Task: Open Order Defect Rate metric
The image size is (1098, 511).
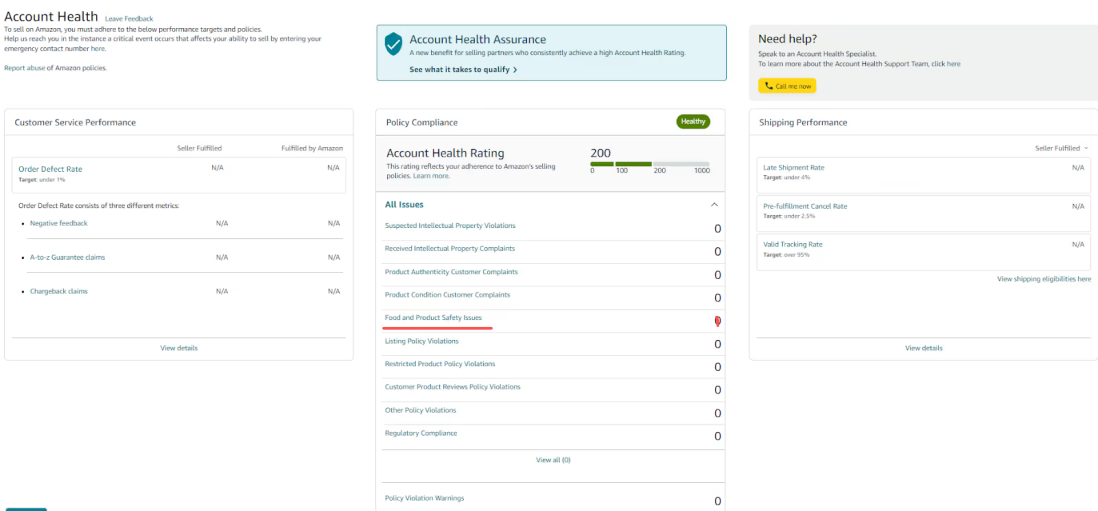Action: tap(50, 169)
